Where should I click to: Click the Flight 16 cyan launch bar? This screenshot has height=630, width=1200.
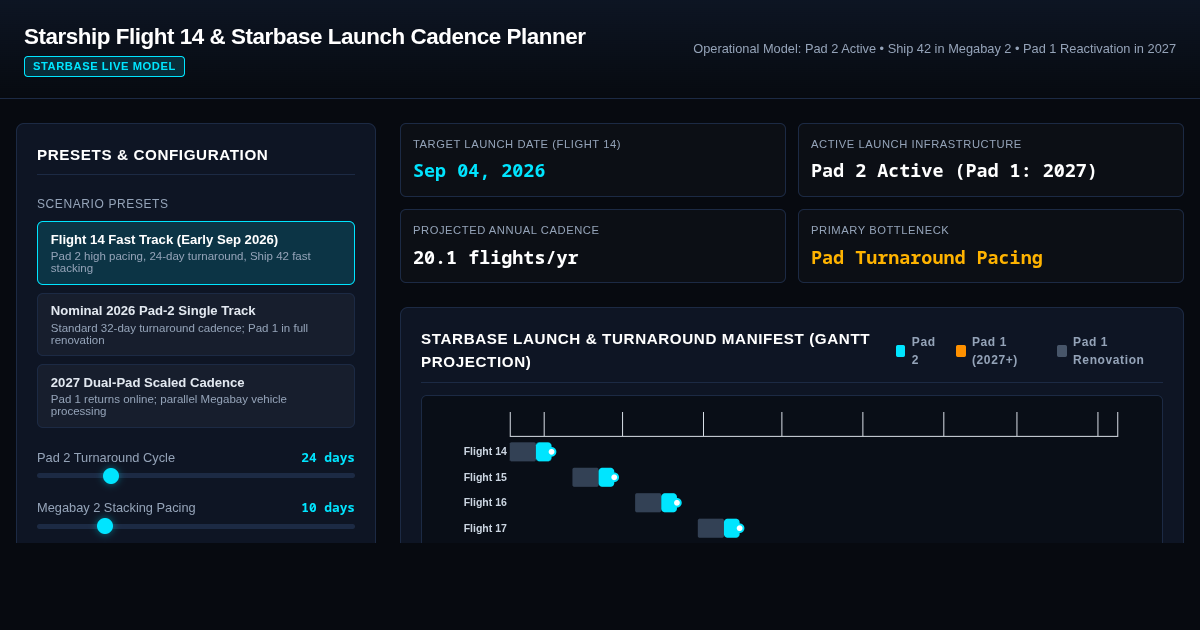pyautogui.click(x=669, y=503)
